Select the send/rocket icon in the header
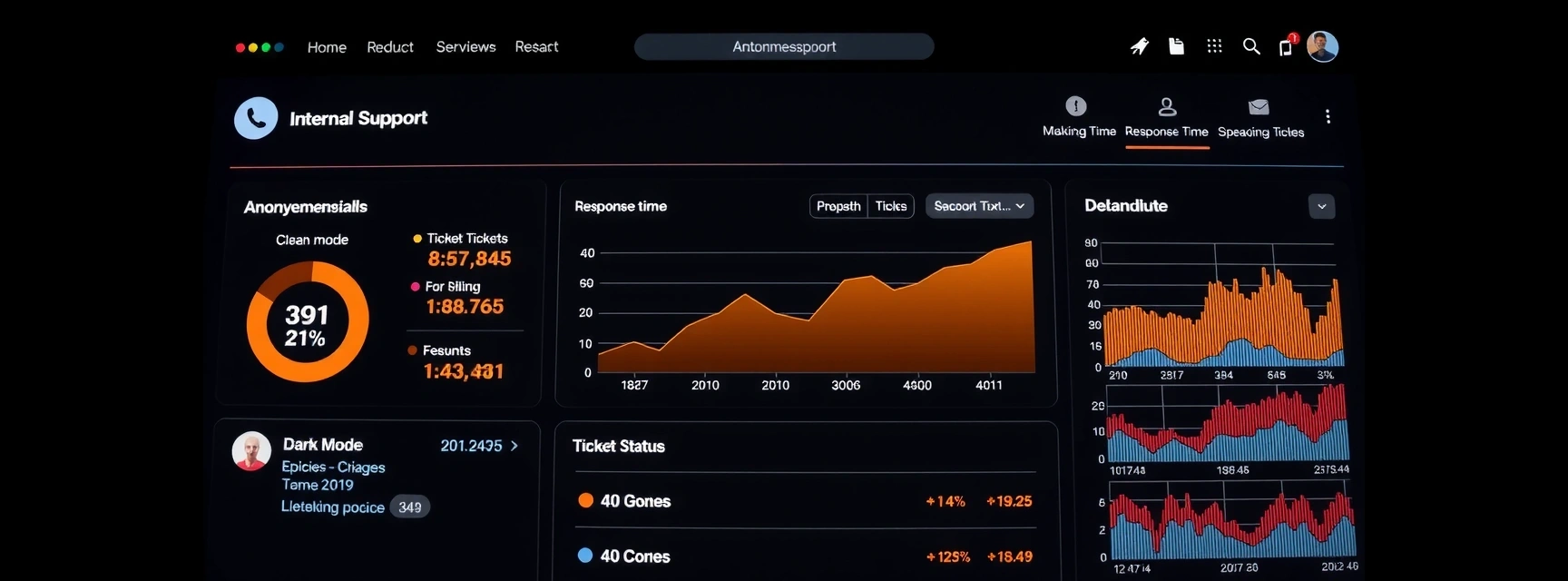The image size is (1568, 581). pyautogui.click(x=1139, y=44)
